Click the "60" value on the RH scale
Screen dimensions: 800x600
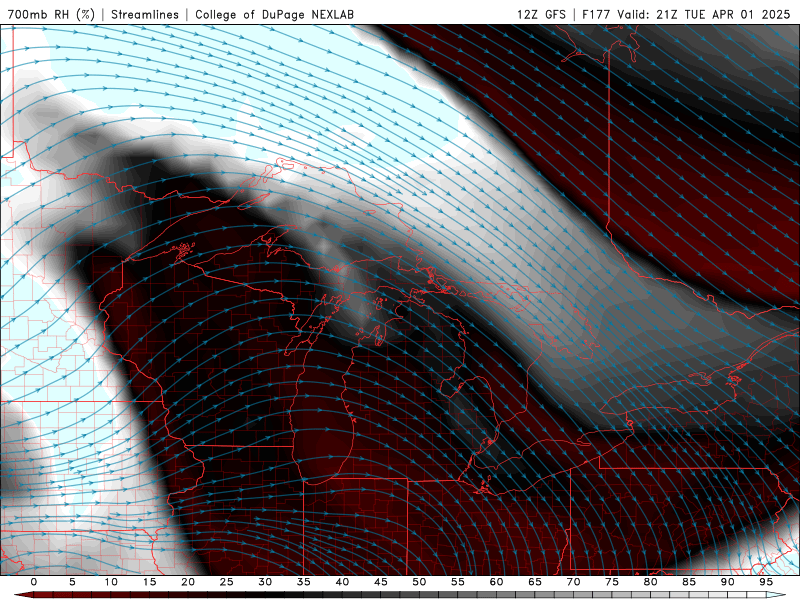pyautogui.click(x=496, y=582)
